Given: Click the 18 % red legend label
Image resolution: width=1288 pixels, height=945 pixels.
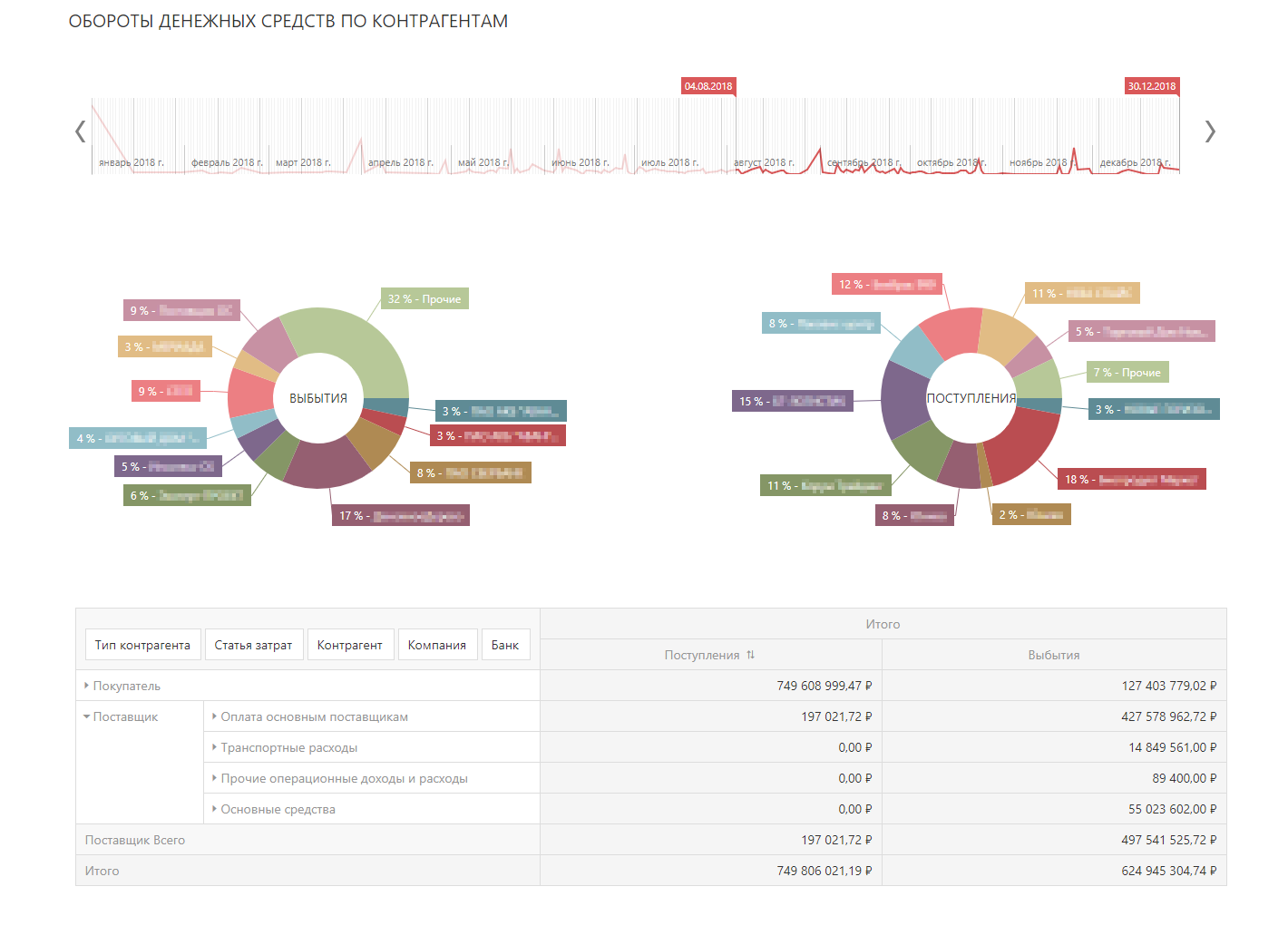Looking at the screenshot, I should (x=1130, y=479).
